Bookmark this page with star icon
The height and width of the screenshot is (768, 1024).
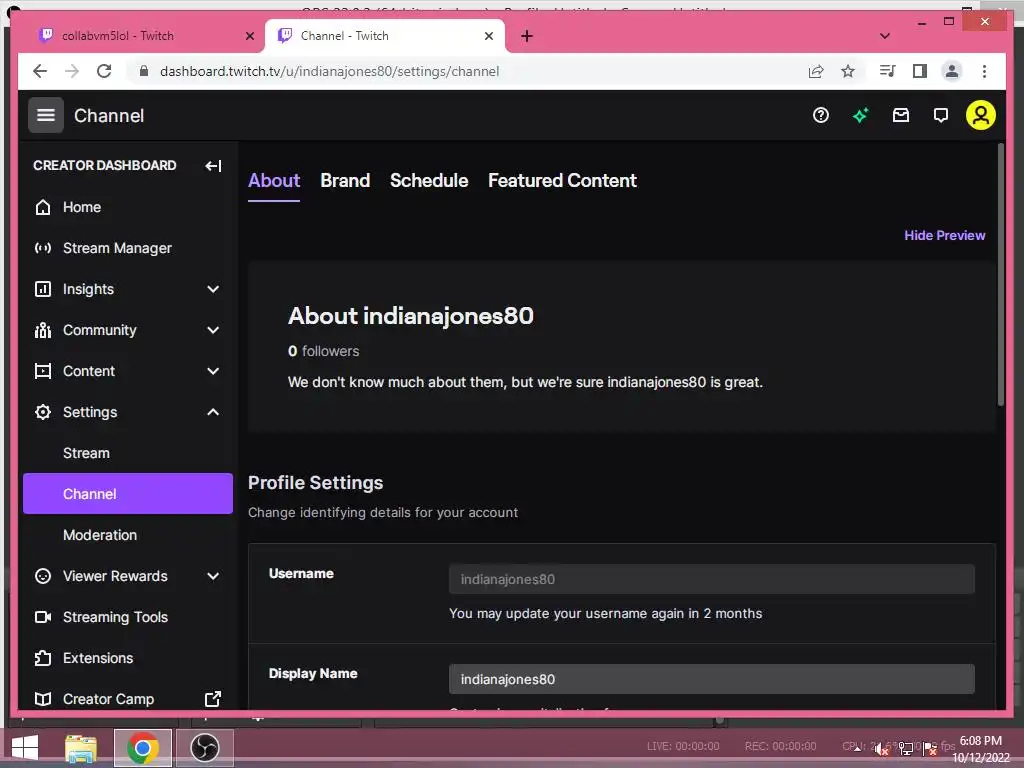848,71
